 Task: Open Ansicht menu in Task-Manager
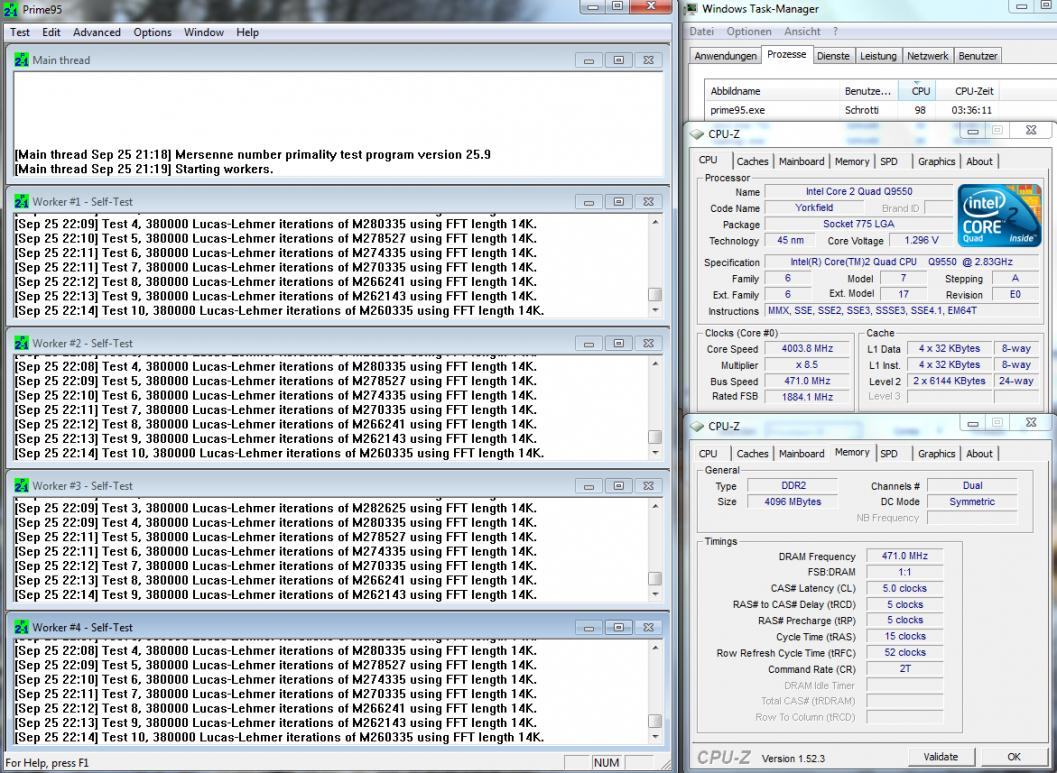point(802,32)
